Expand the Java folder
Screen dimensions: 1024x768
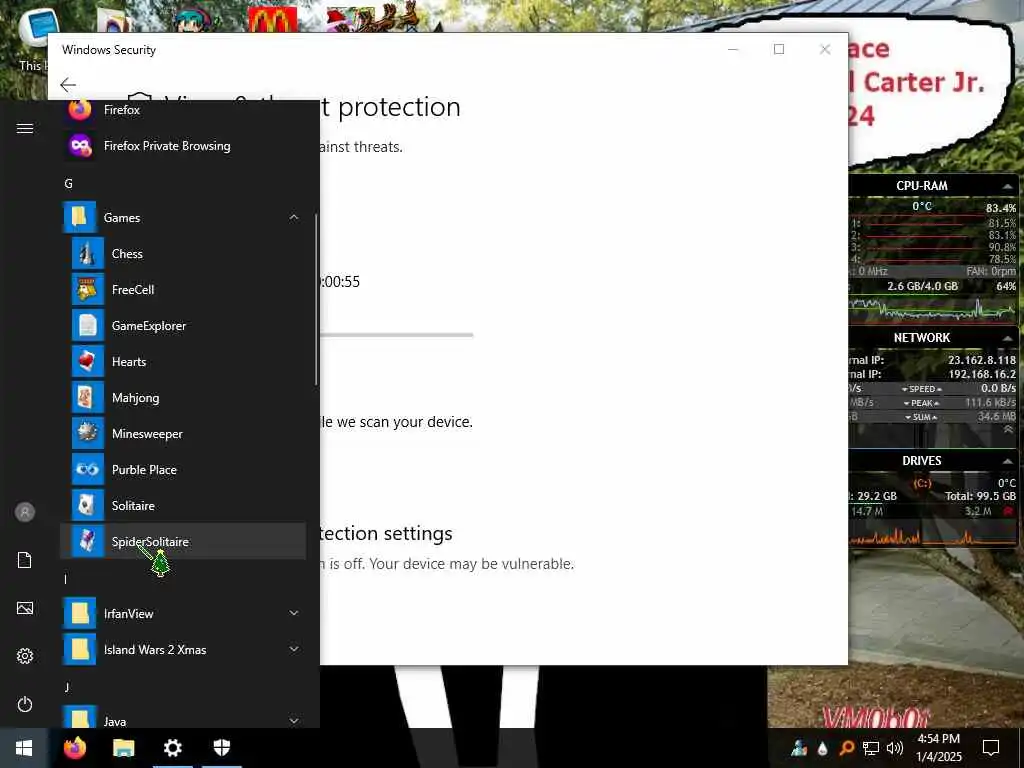point(183,718)
